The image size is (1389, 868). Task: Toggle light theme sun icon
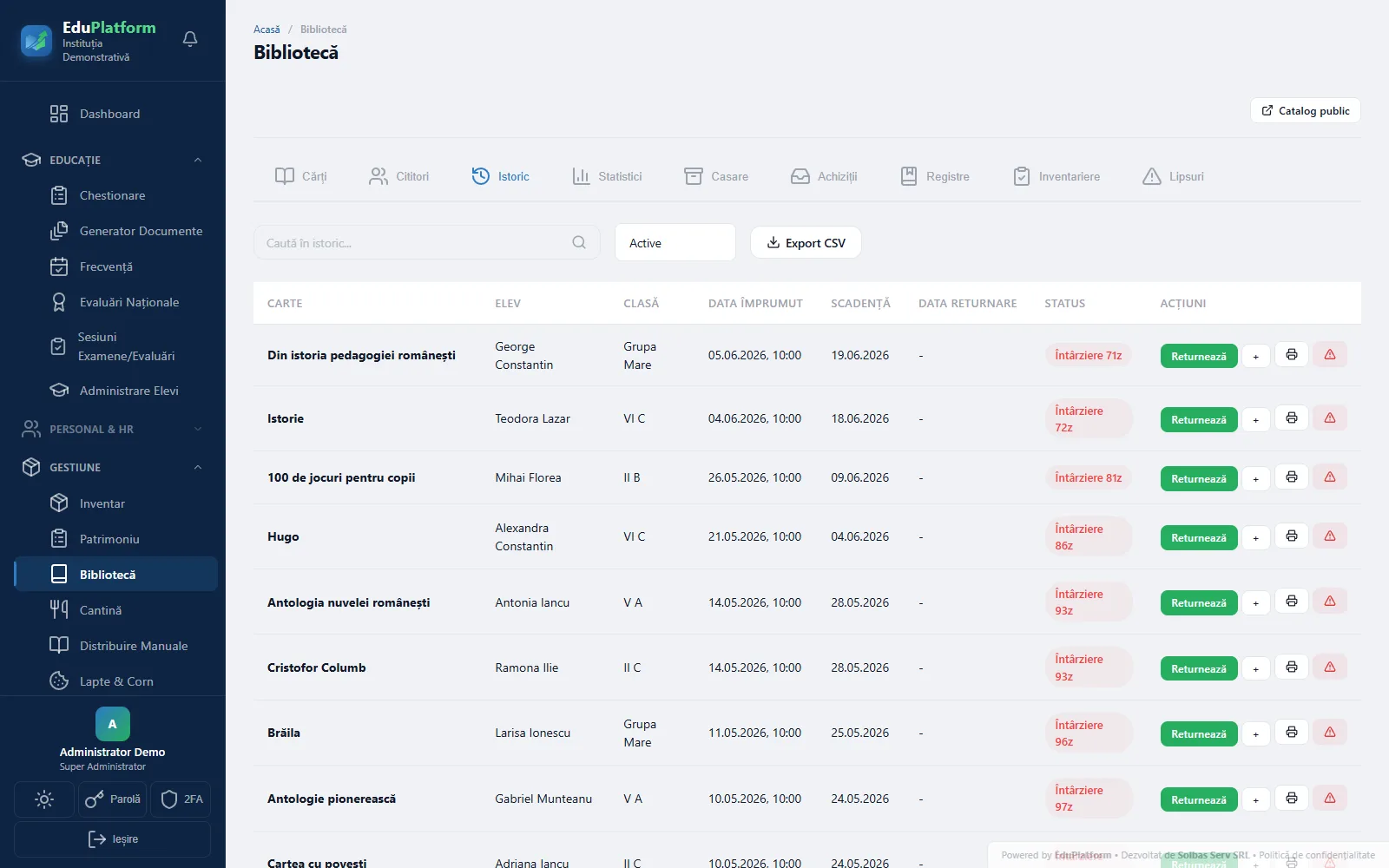tap(44, 799)
